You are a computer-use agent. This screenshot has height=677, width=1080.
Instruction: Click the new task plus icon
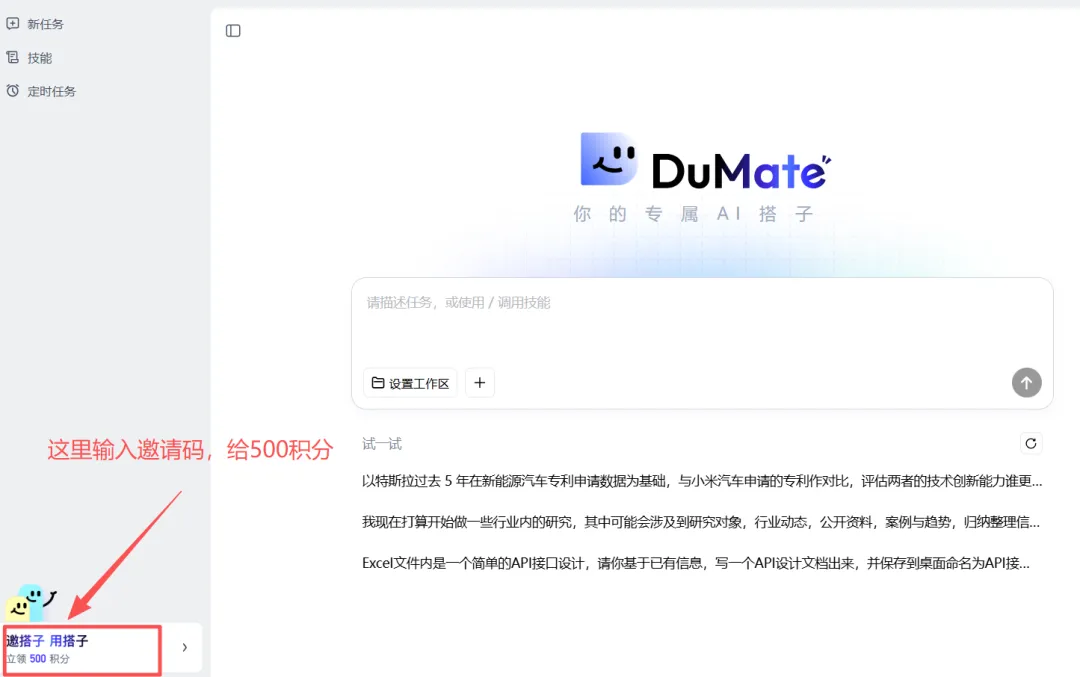12,23
